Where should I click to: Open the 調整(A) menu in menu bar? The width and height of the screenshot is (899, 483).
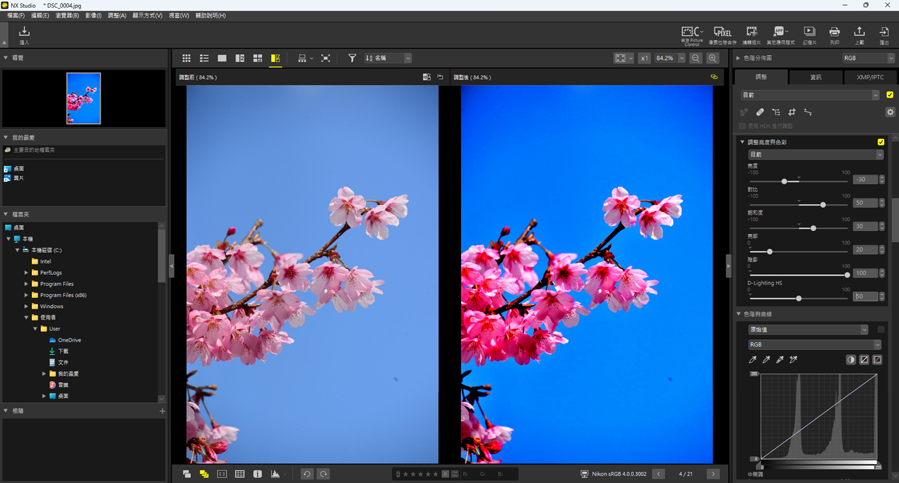(x=116, y=16)
